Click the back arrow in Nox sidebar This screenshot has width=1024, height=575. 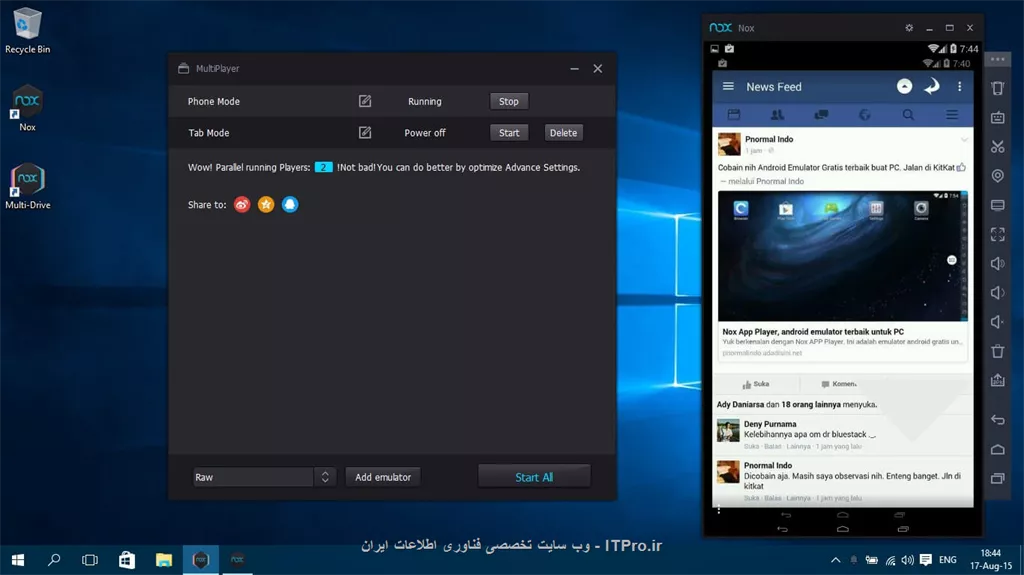click(997, 419)
